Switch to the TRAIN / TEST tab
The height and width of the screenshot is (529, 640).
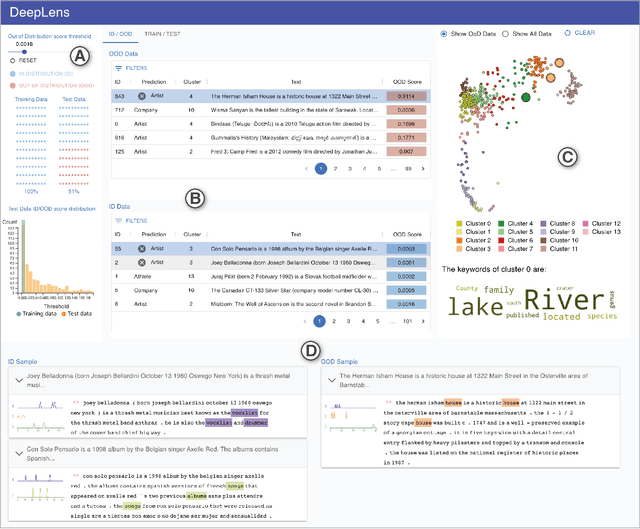[x=162, y=34]
